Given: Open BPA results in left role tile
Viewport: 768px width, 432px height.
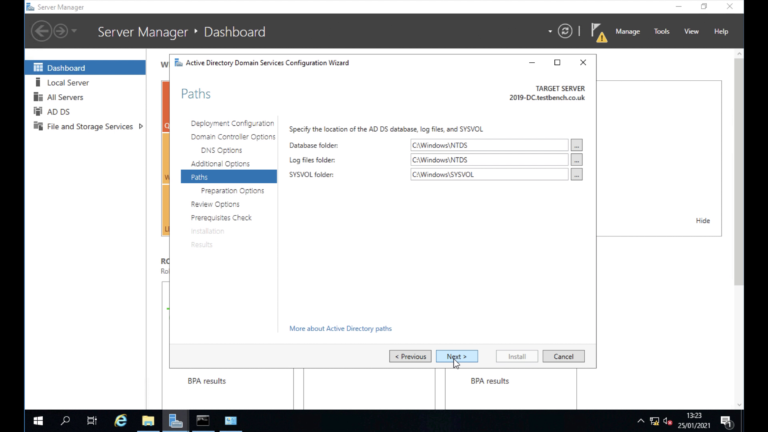Looking at the screenshot, I should tap(207, 381).
